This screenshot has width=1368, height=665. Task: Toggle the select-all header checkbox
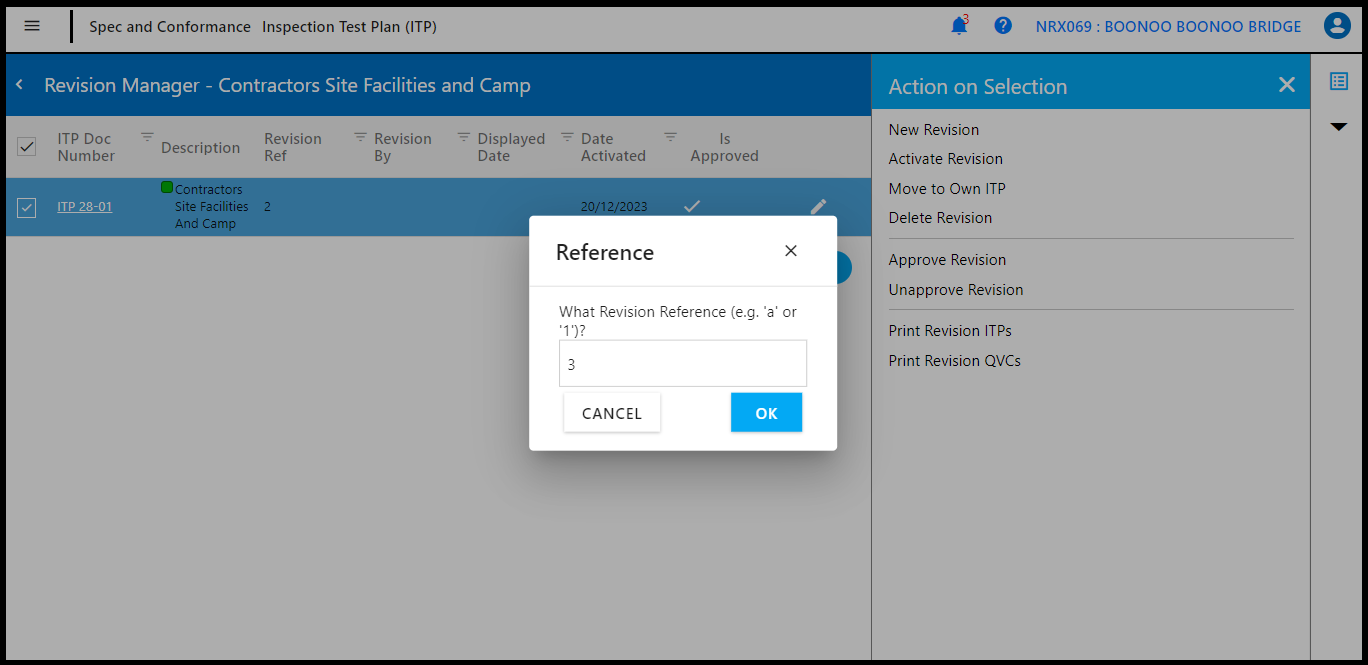click(27, 147)
